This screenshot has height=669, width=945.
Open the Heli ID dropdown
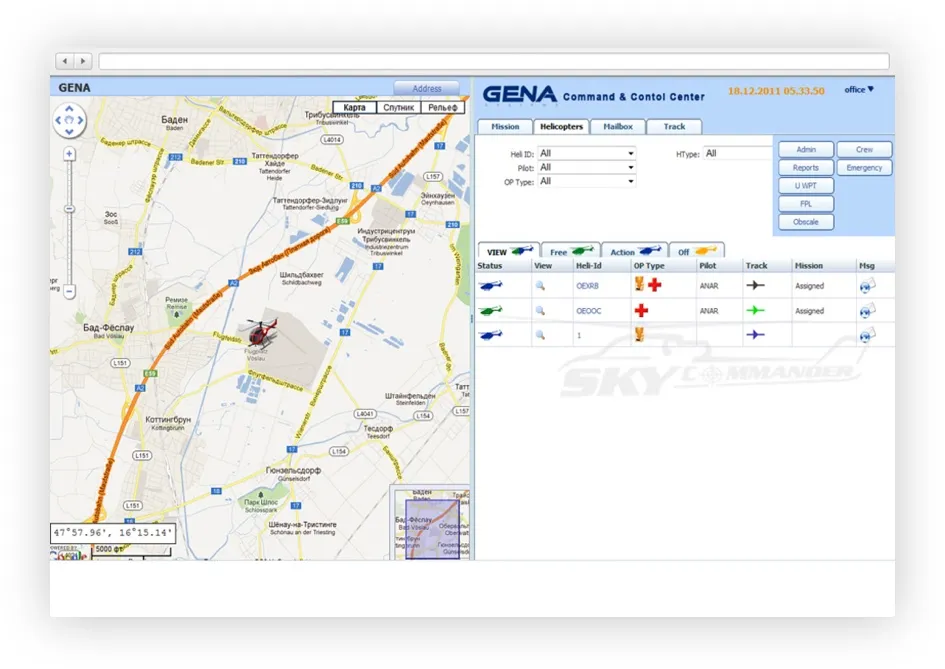point(586,154)
